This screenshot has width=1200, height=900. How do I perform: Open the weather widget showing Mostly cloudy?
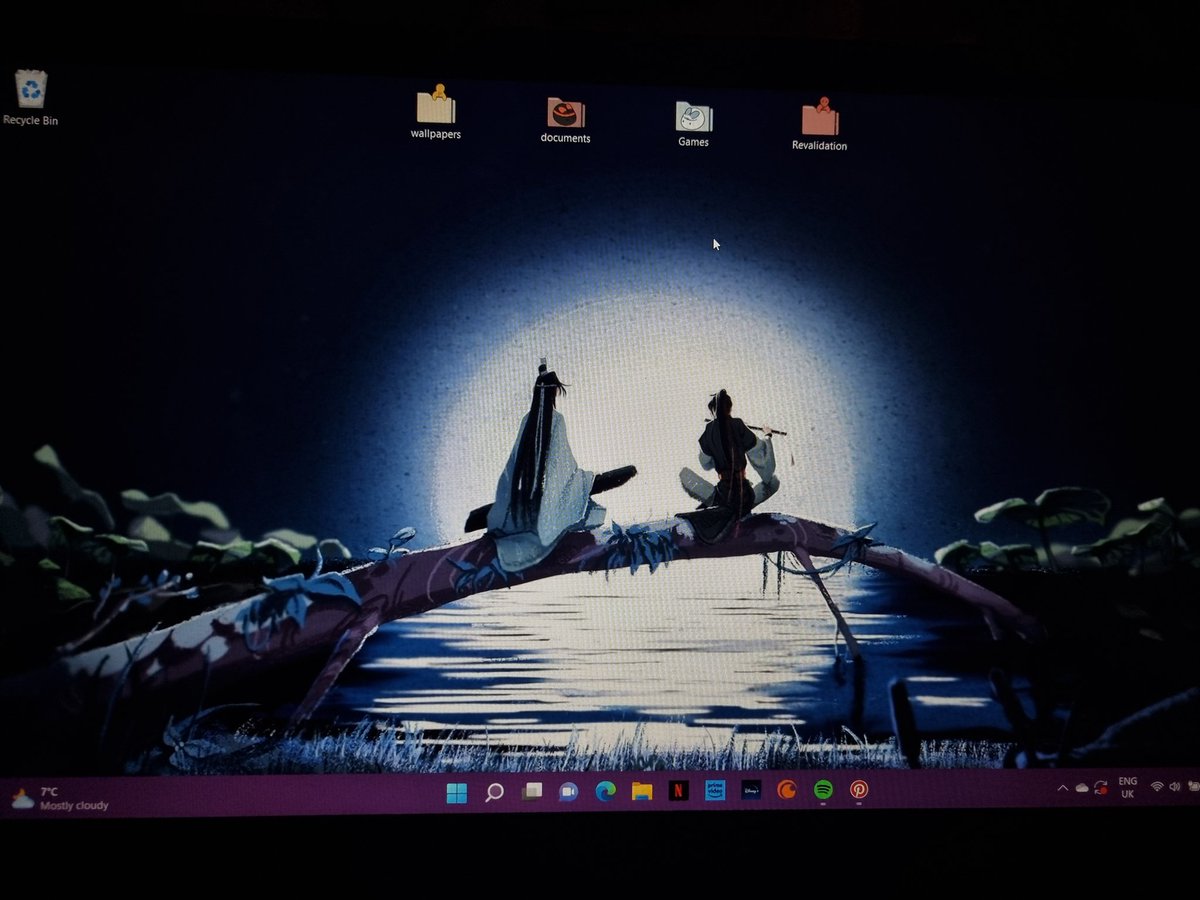pyautogui.click(x=60, y=798)
